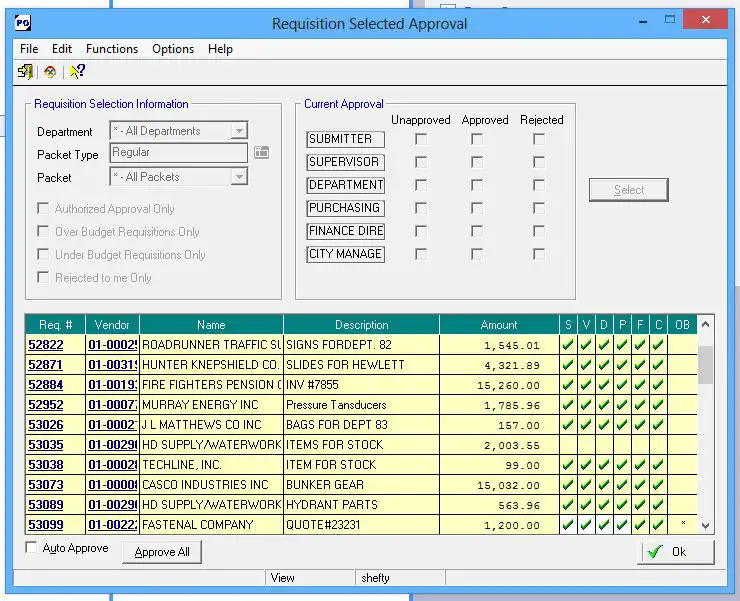Click V checkmark for requisition 53089
Viewport: 740px width, 601px height.
(x=586, y=505)
